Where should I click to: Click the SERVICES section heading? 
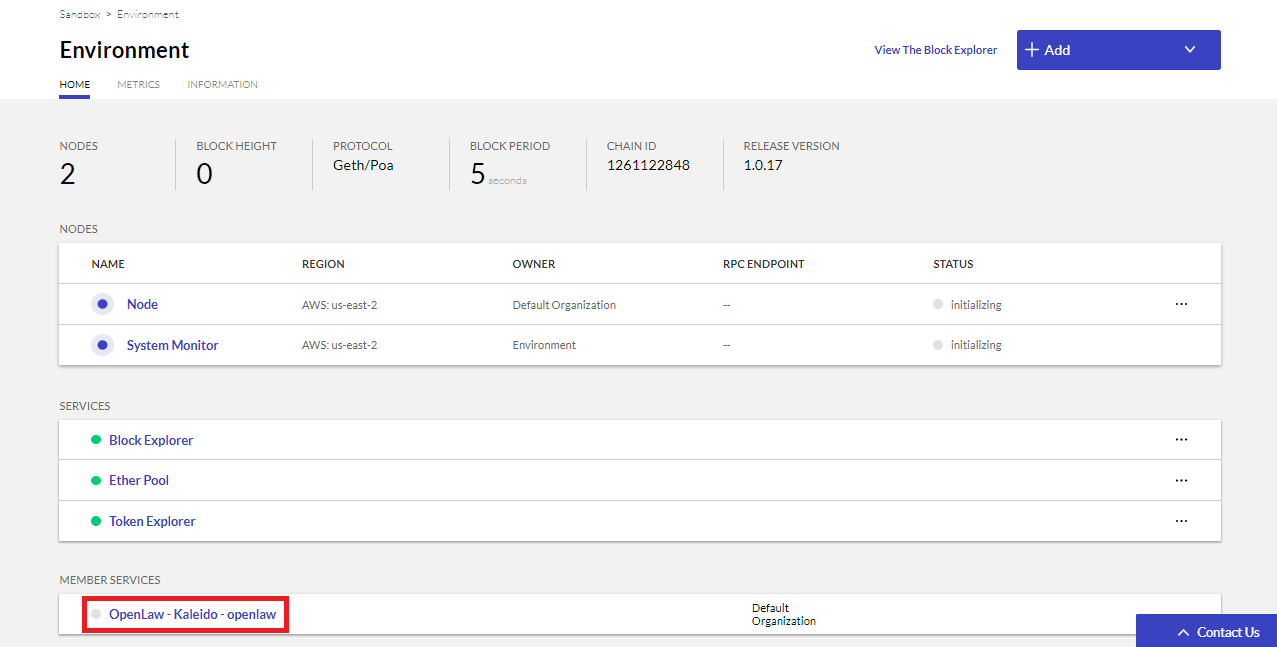(x=85, y=406)
